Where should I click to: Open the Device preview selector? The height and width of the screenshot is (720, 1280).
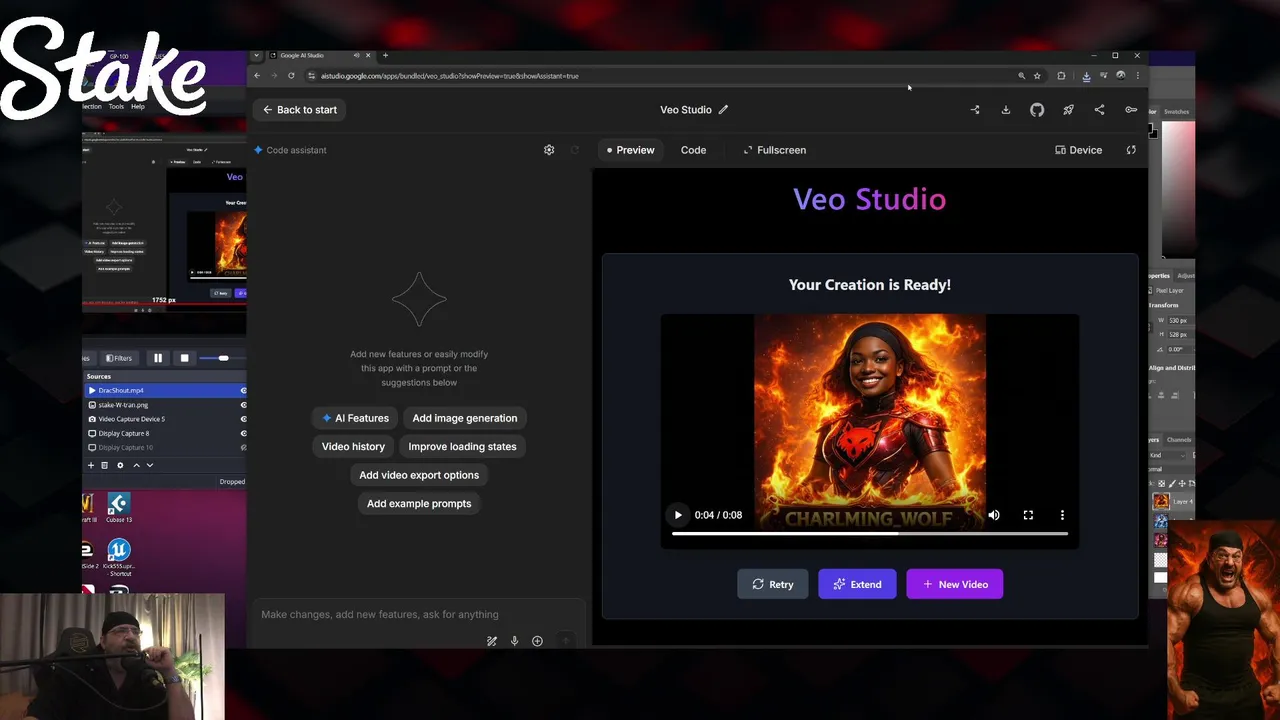click(x=1078, y=150)
